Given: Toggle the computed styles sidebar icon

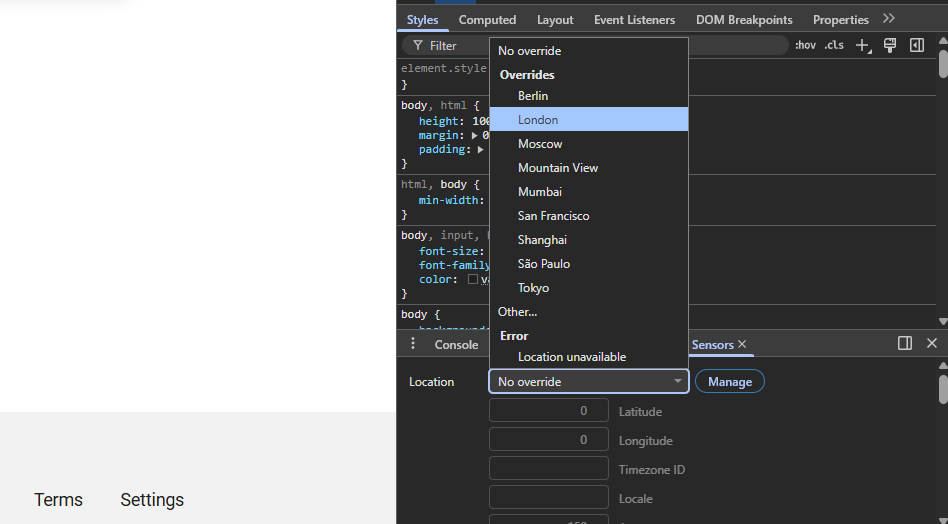Looking at the screenshot, I should (917, 45).
